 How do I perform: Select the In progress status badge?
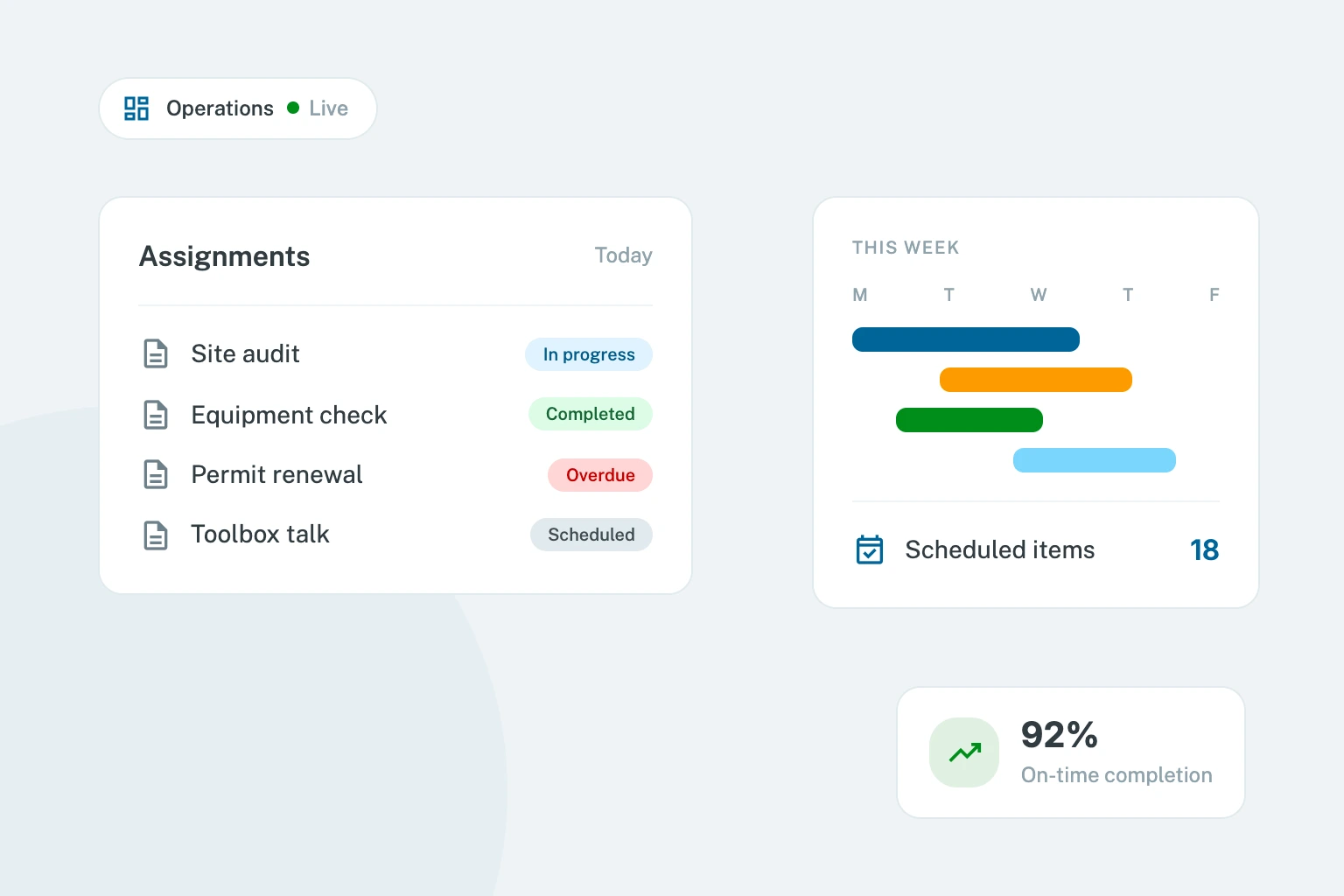point(589,354)
